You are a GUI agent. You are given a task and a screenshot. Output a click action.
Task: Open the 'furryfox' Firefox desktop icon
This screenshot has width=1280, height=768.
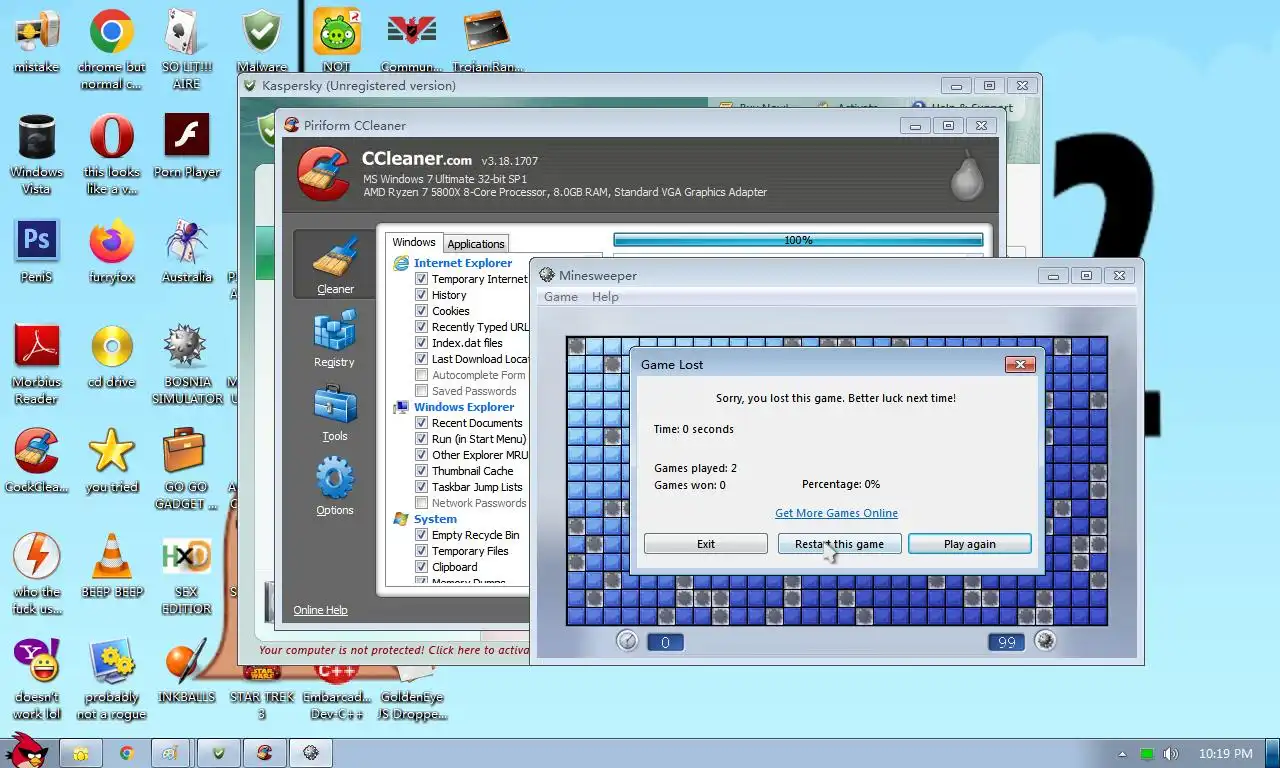(112, 252)
